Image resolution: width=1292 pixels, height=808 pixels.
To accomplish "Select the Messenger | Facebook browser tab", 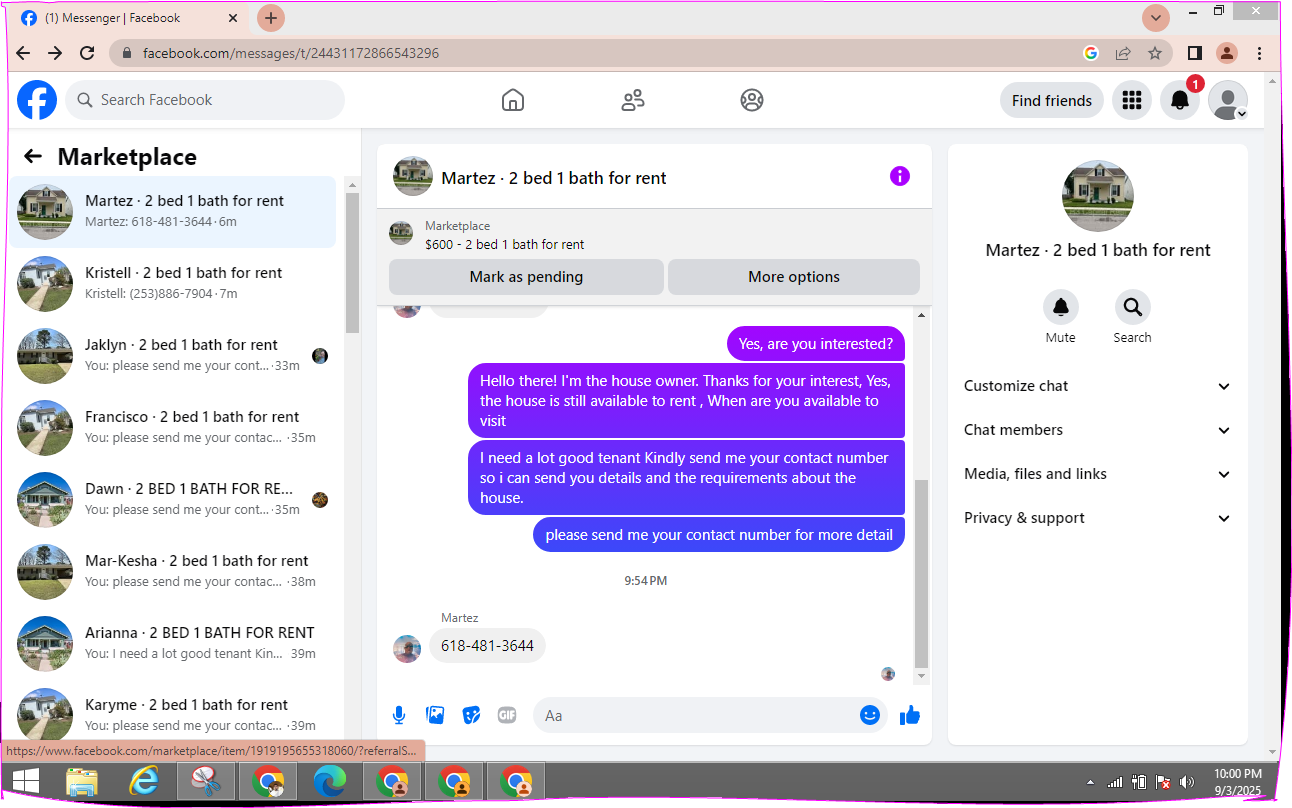I will tap(128, 18).
